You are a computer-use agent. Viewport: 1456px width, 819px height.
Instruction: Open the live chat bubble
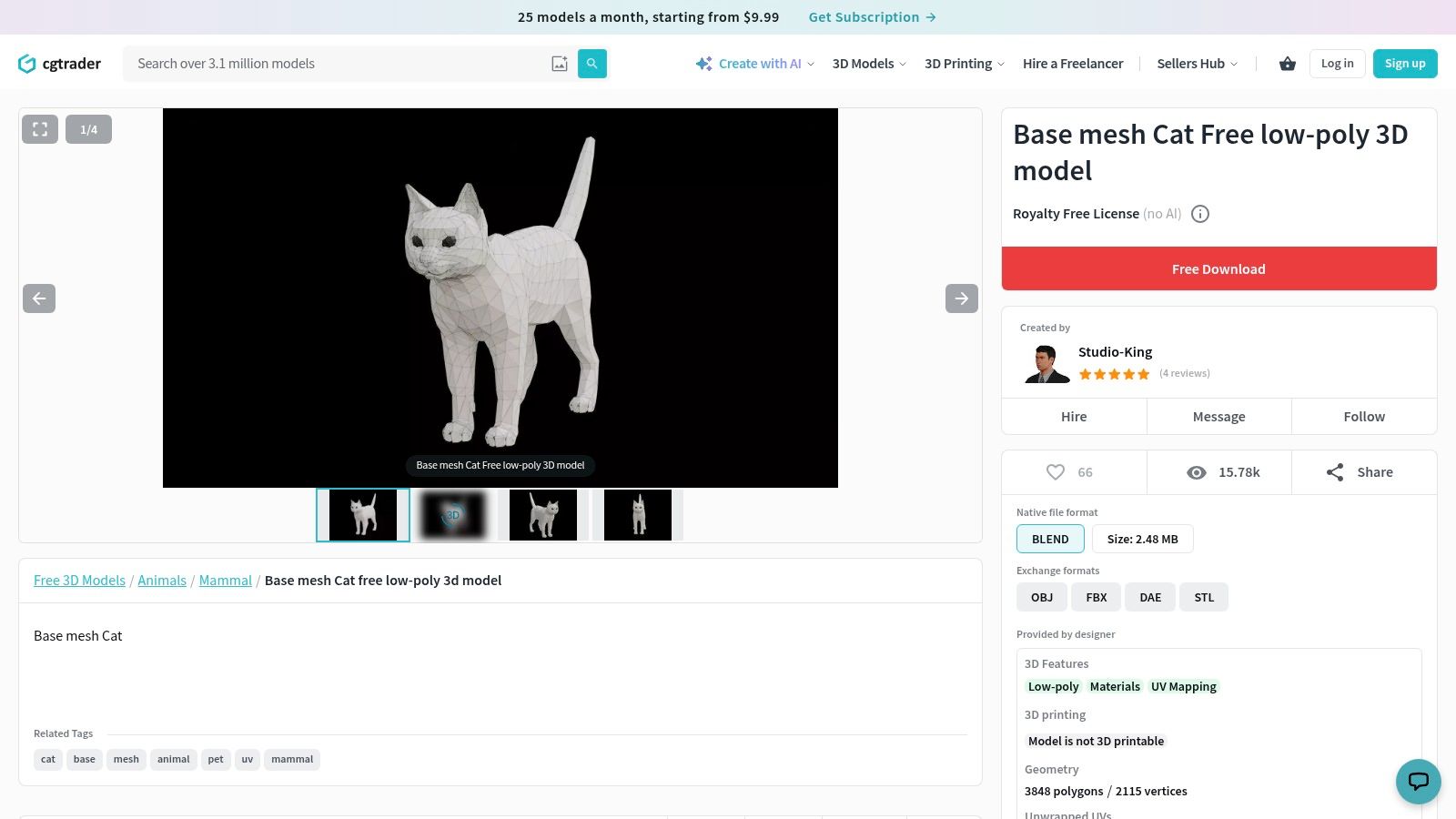pyautogui.click(x=1419, y=782)
